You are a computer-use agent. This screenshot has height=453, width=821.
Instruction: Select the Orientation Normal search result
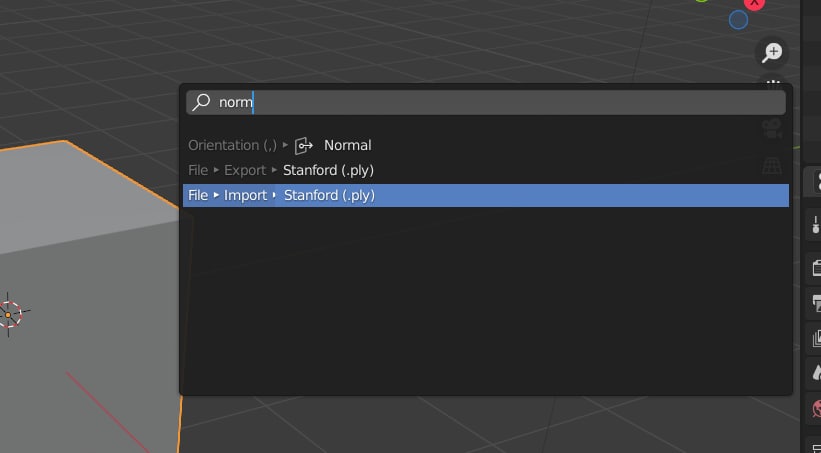click(x=485, y=145)
